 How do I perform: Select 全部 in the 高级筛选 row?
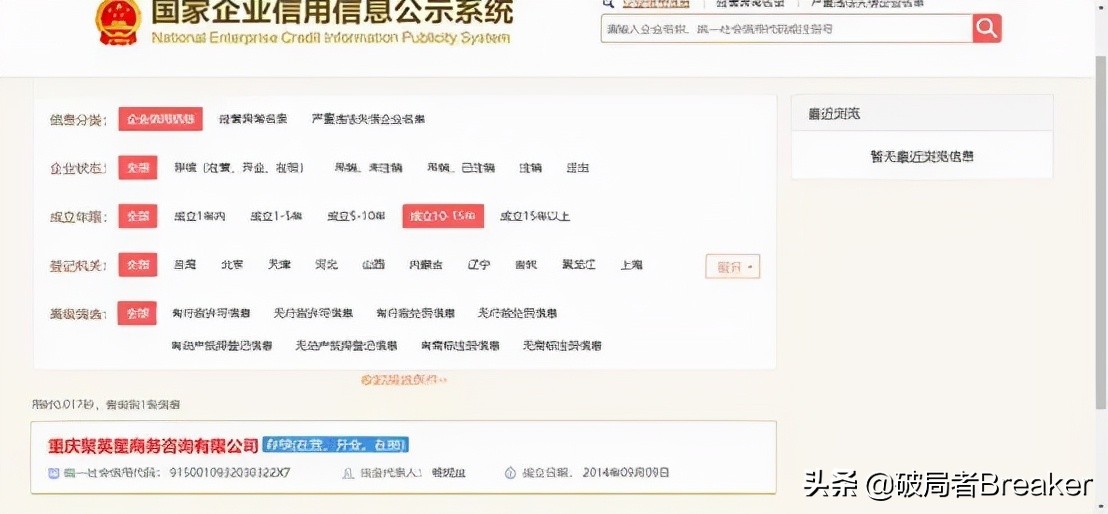click(138, 313)
